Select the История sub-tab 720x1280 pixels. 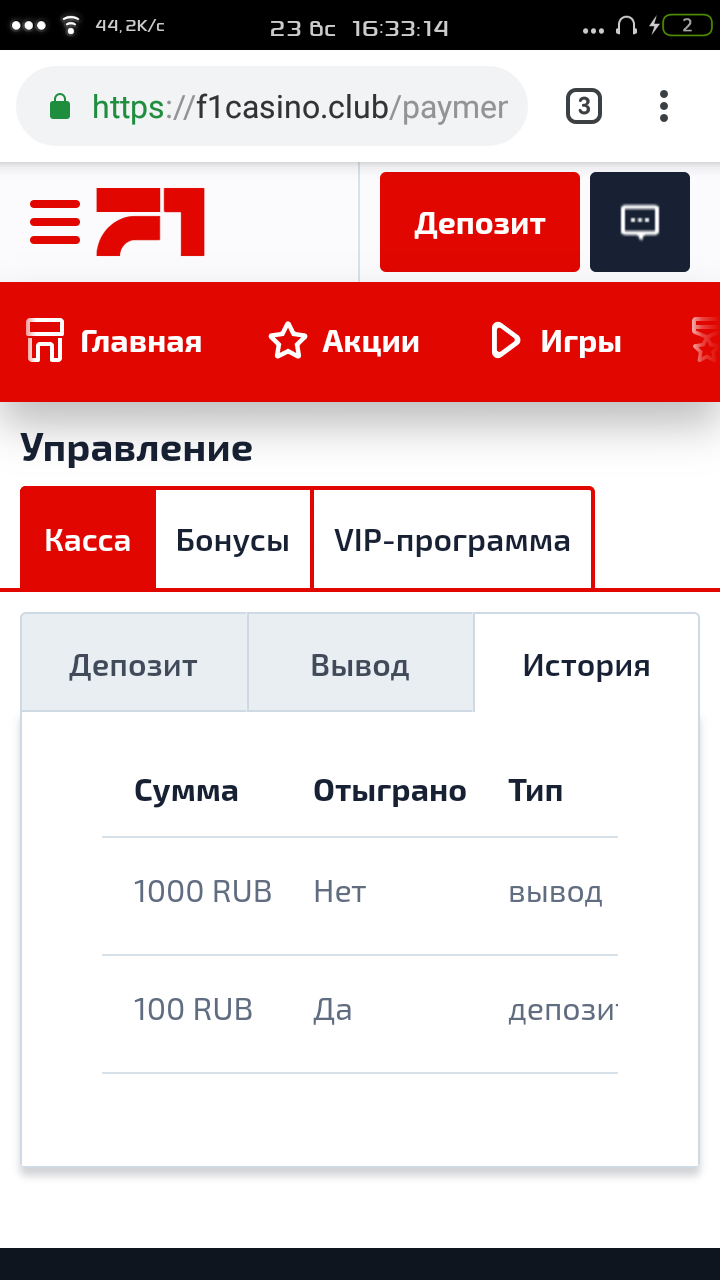[x=586, y=665]
